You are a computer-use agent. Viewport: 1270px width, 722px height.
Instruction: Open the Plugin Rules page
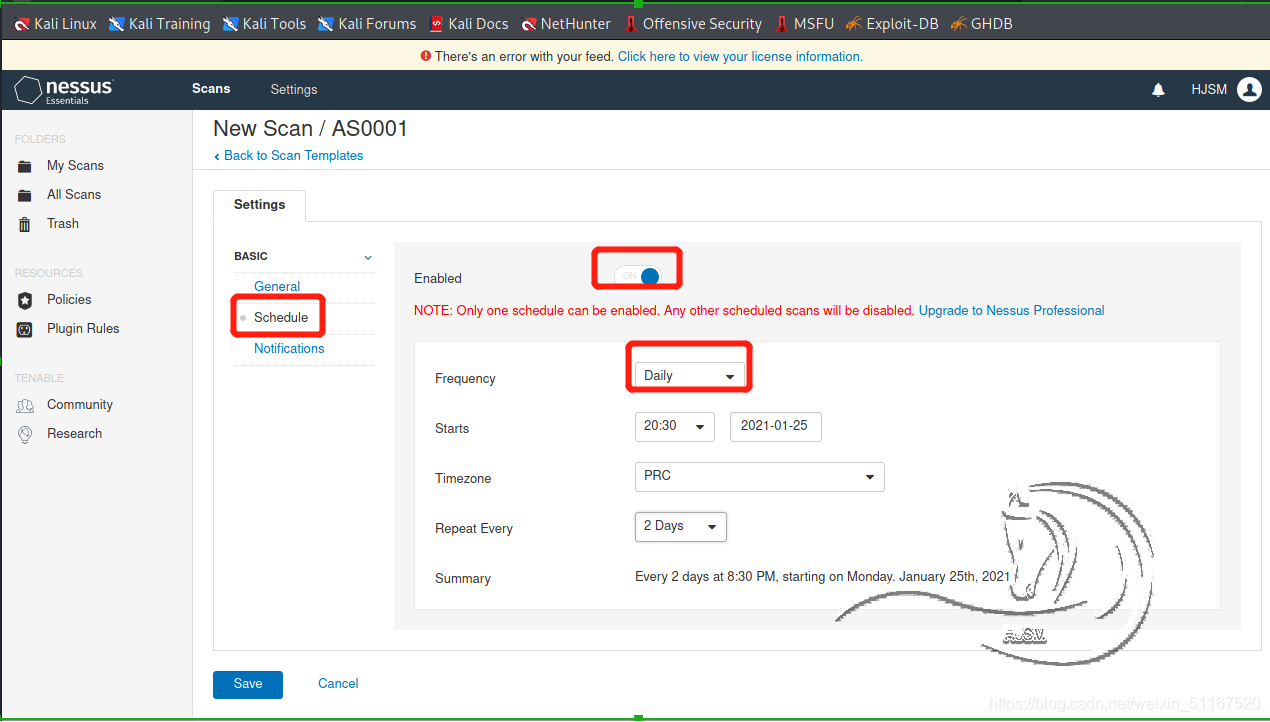(83, 329)
